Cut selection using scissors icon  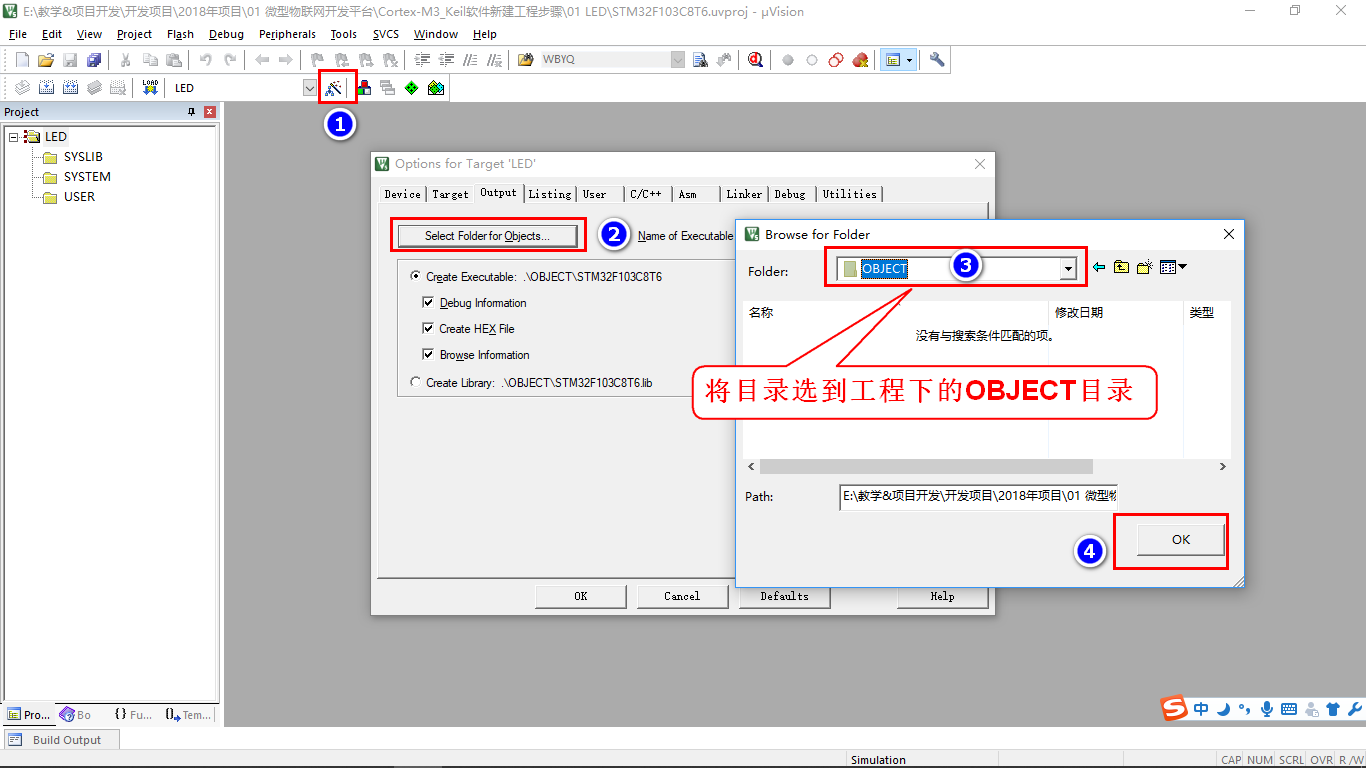pyautogui.click(x=126, y=60)
